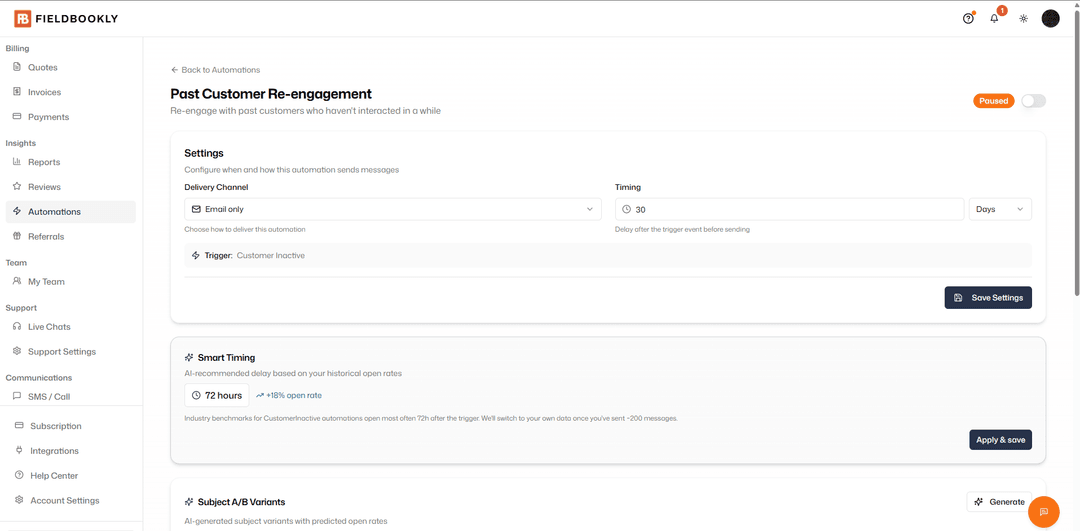Click the page vertical scrollbar

tap(1076, 152)
